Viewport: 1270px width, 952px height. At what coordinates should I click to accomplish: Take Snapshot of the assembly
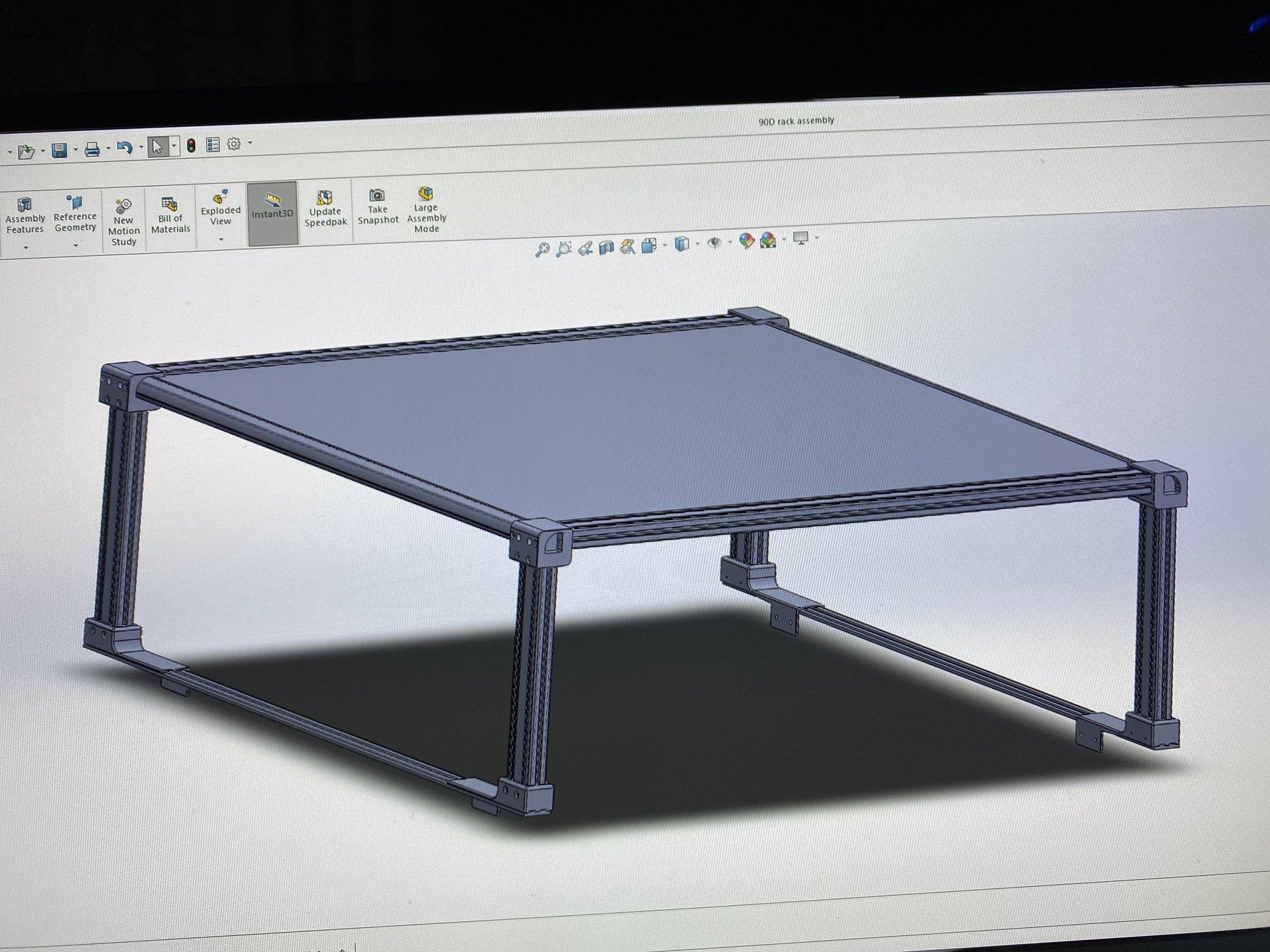[378, 206]
